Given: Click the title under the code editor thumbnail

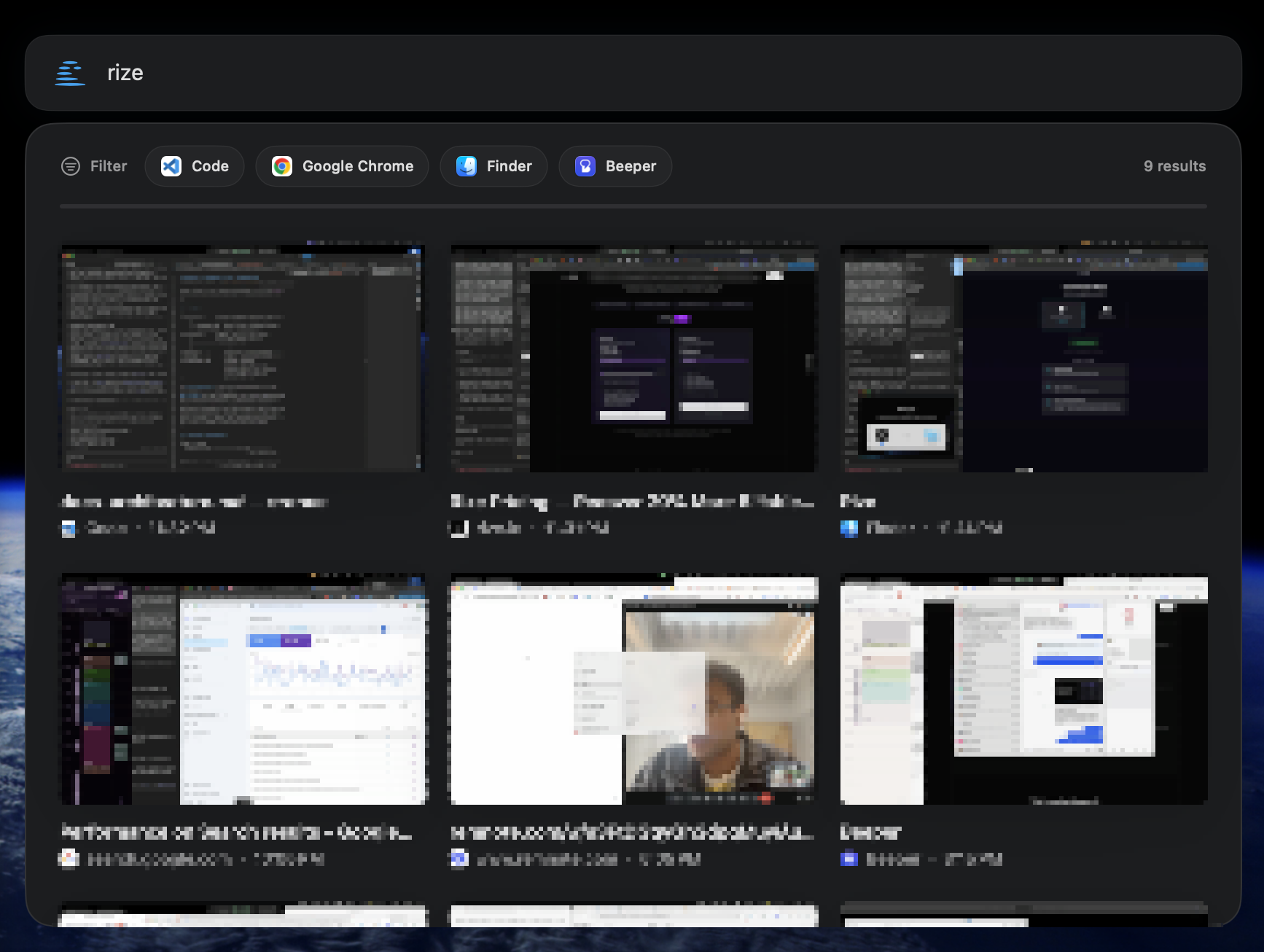Looking at the screenshot, I should (194, 502).
